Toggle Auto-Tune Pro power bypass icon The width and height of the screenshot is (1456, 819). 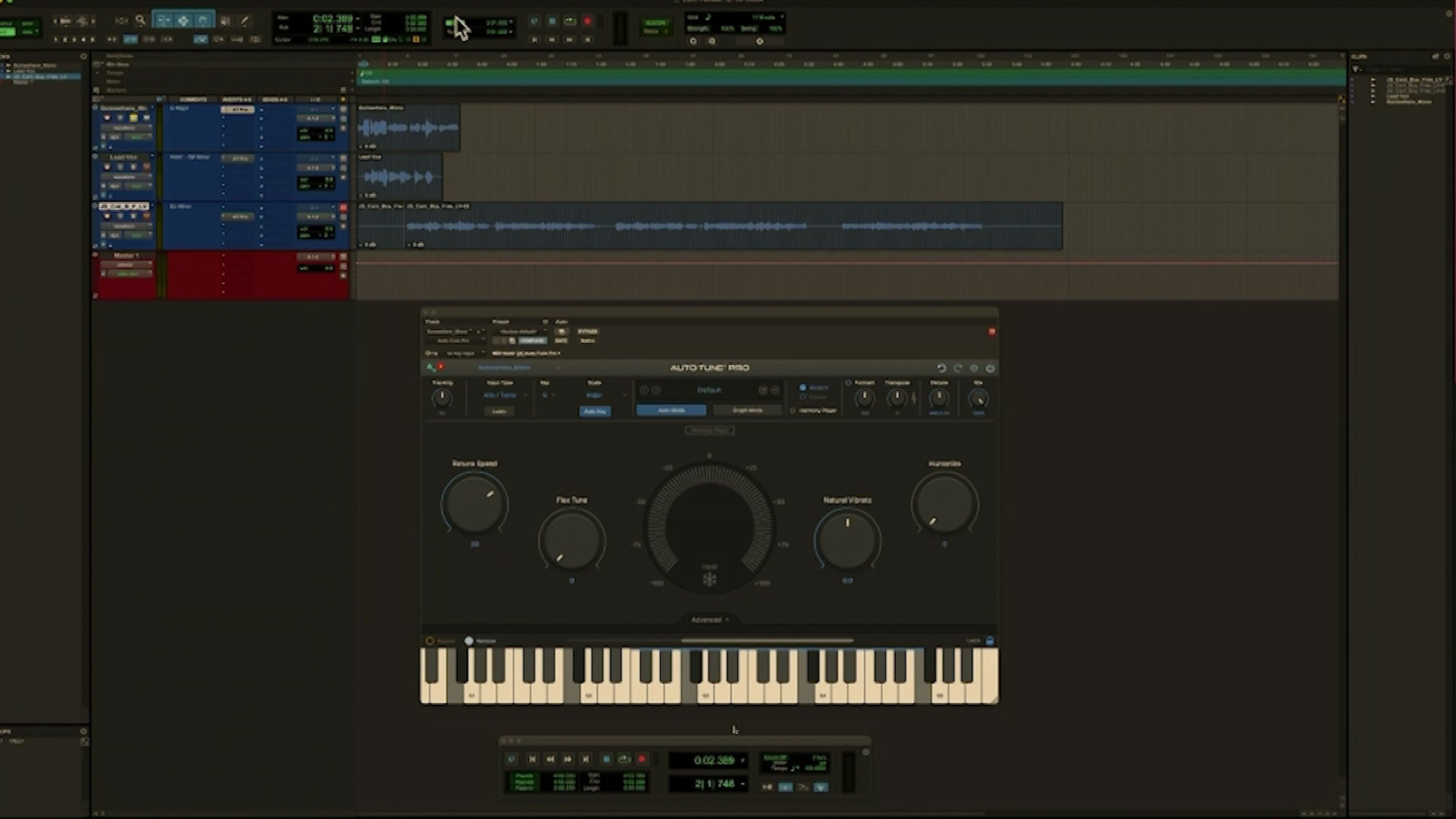point(990,368)
